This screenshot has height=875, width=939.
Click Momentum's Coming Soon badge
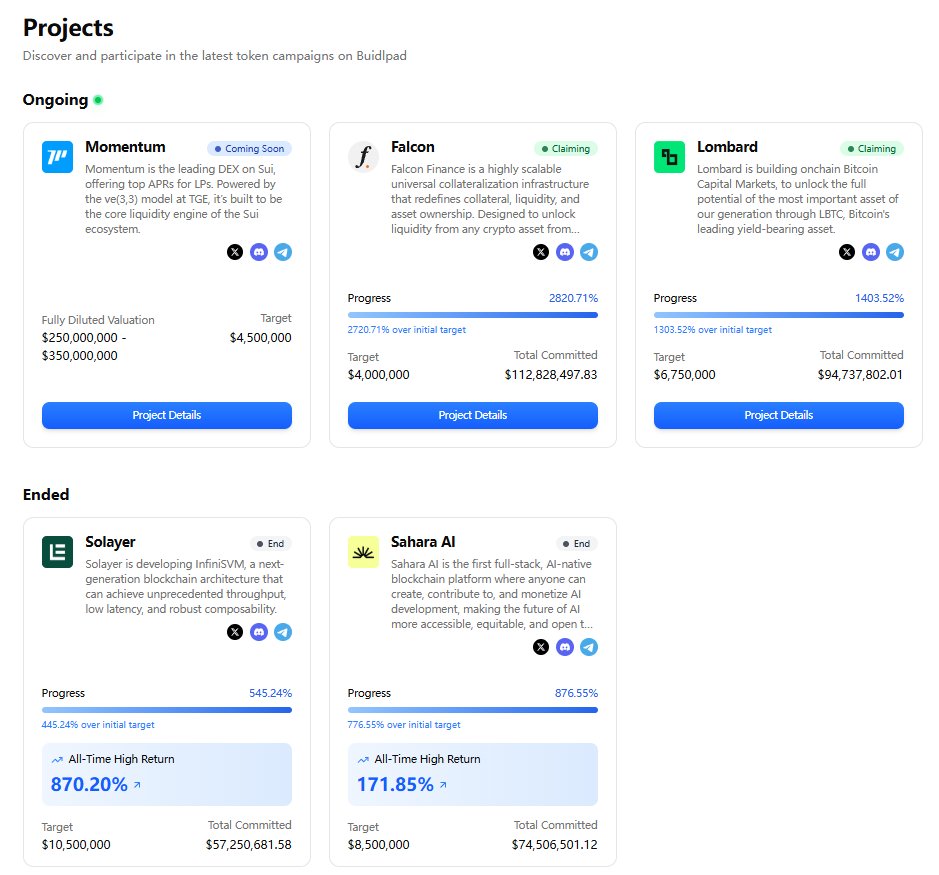[249, 149]
